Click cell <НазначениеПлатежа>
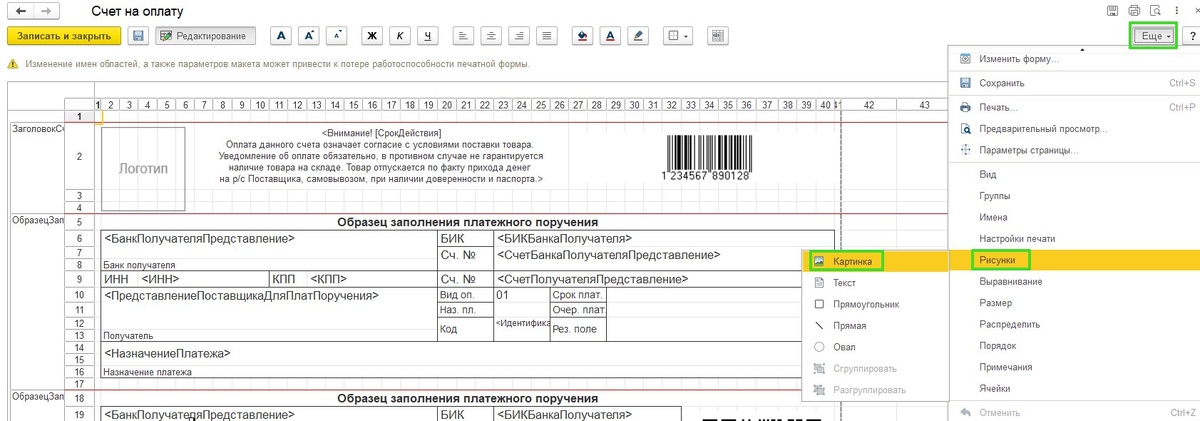The width and height of the screenshot is (1200, 421). pos(467,354)
